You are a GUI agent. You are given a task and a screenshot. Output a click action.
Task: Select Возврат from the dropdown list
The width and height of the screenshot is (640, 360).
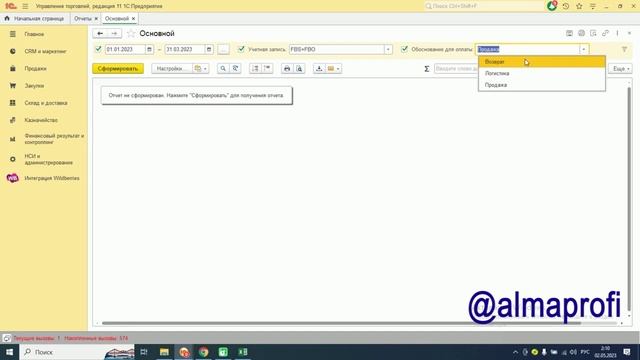[542, 62]
